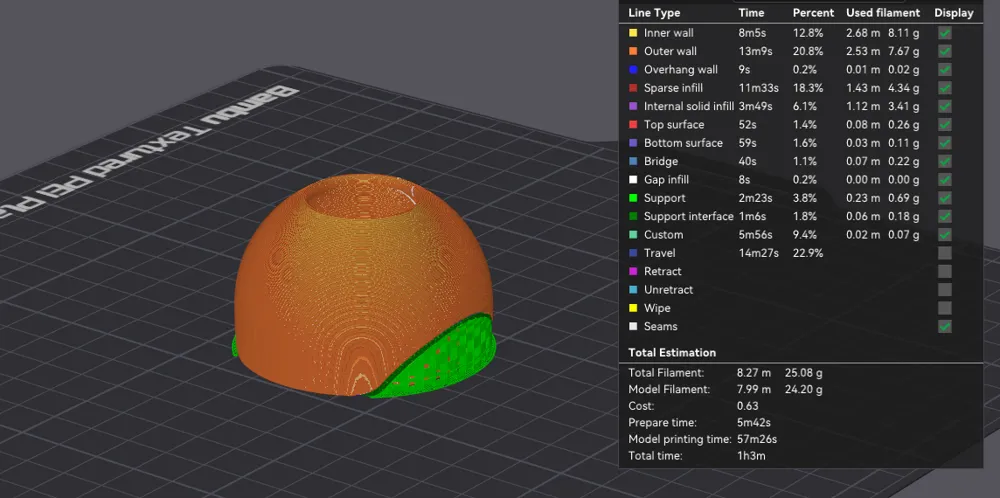This screenshot has width=1000, height=498.
Task: Enable Travel display checkbox
Action: click(x=945, y=253)
